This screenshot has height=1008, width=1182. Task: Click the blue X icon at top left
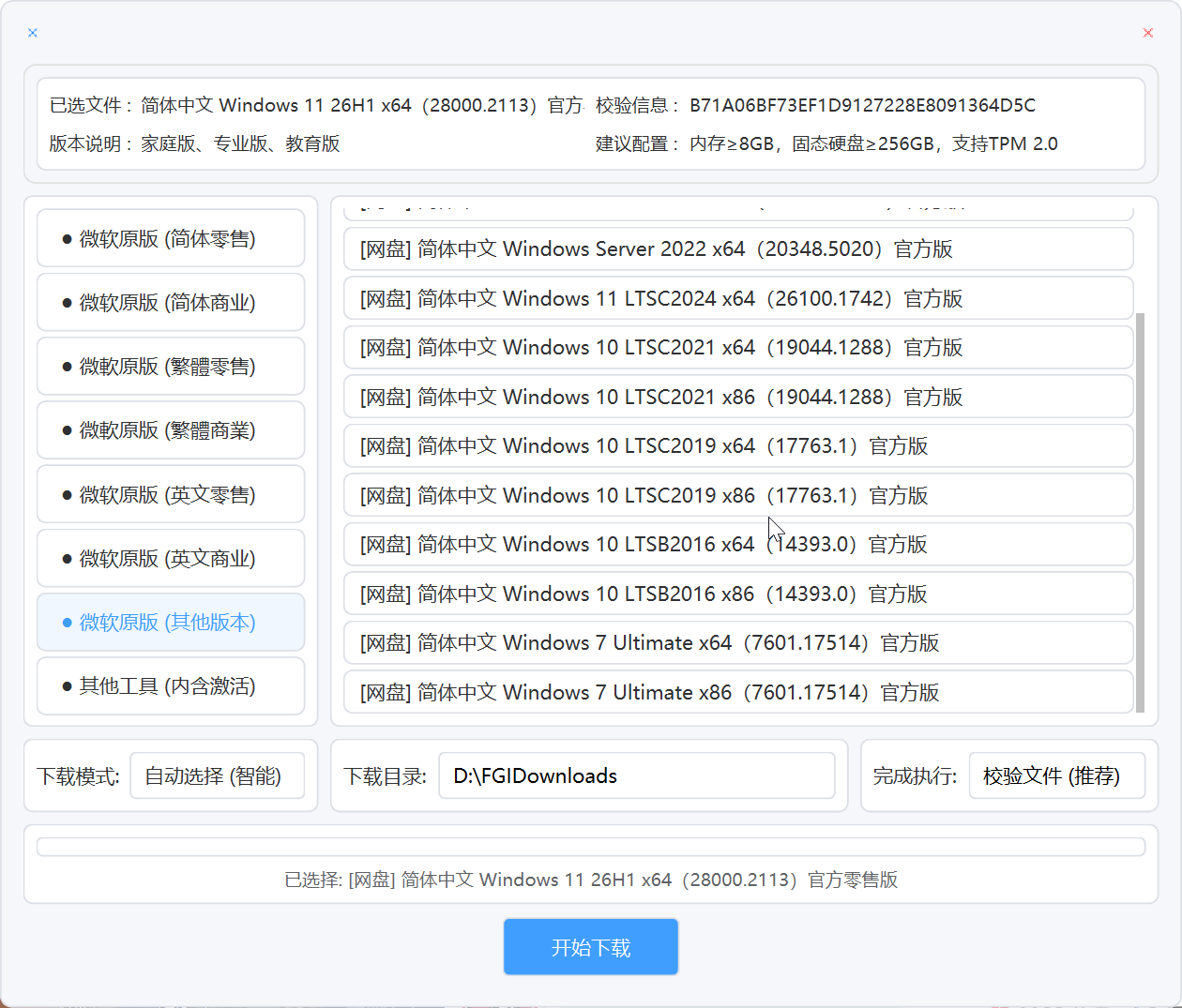pyautogui.click(x=33, y=33)
